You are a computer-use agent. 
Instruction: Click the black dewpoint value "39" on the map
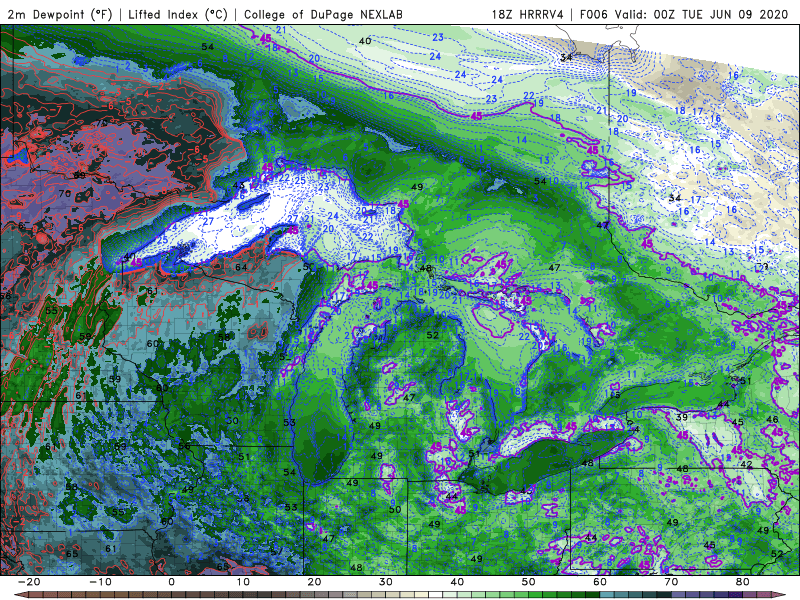point(682,417)
